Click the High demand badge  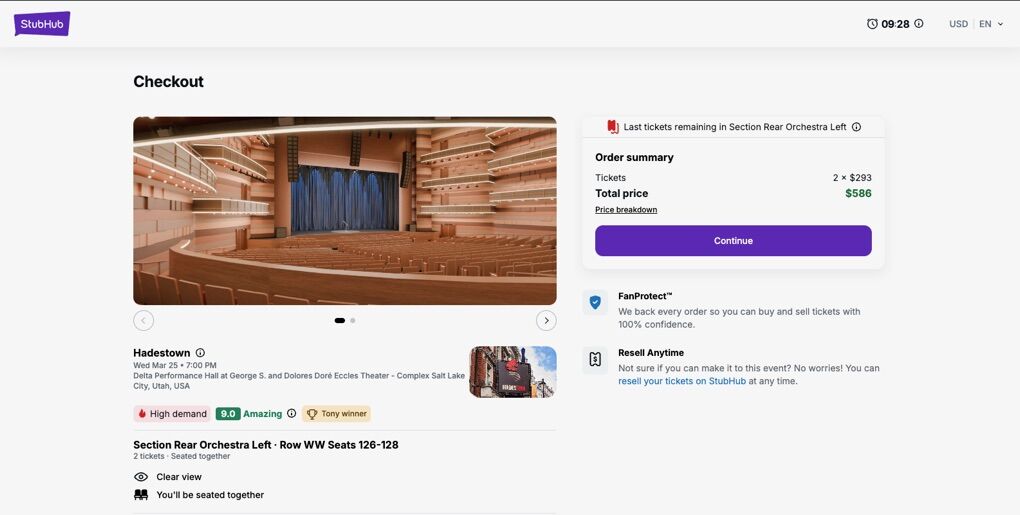click(x=172, y=414)
